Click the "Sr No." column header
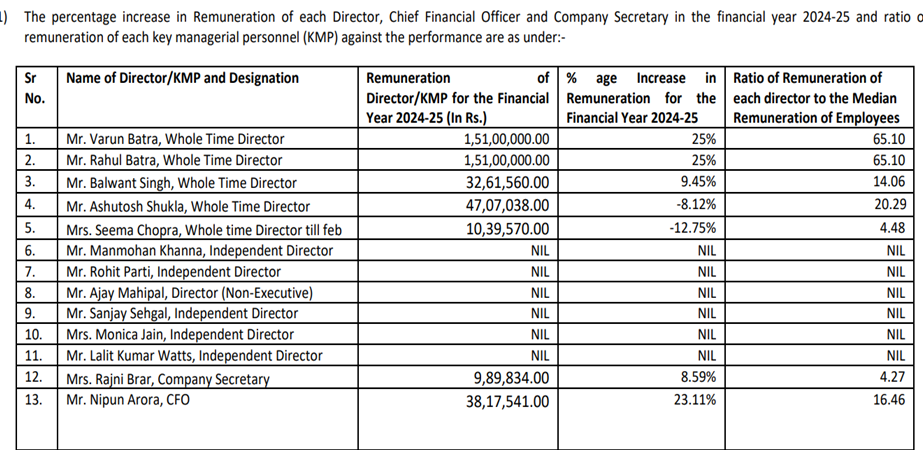The width and height of the screenshot is (923, 450). click(x=35, y=89)
